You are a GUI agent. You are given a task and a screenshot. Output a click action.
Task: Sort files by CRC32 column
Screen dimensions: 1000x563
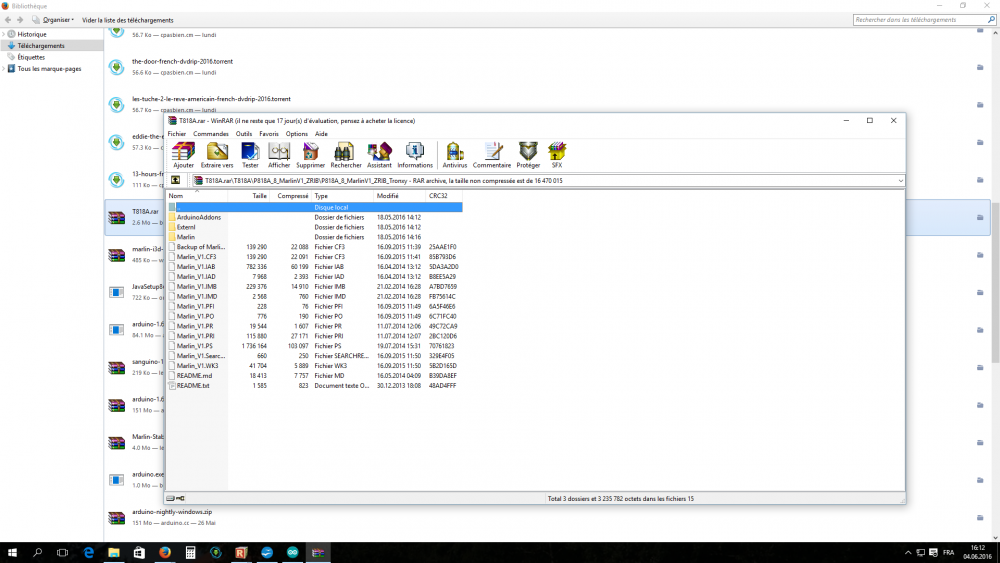point(444,196)
